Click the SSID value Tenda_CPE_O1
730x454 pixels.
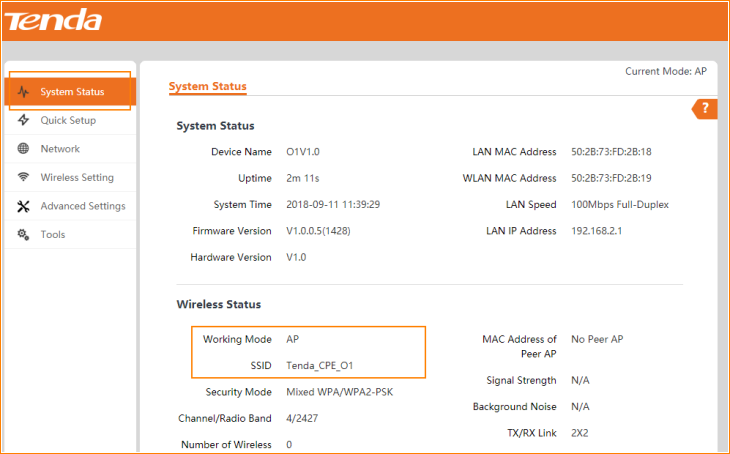tap(320, 366)
